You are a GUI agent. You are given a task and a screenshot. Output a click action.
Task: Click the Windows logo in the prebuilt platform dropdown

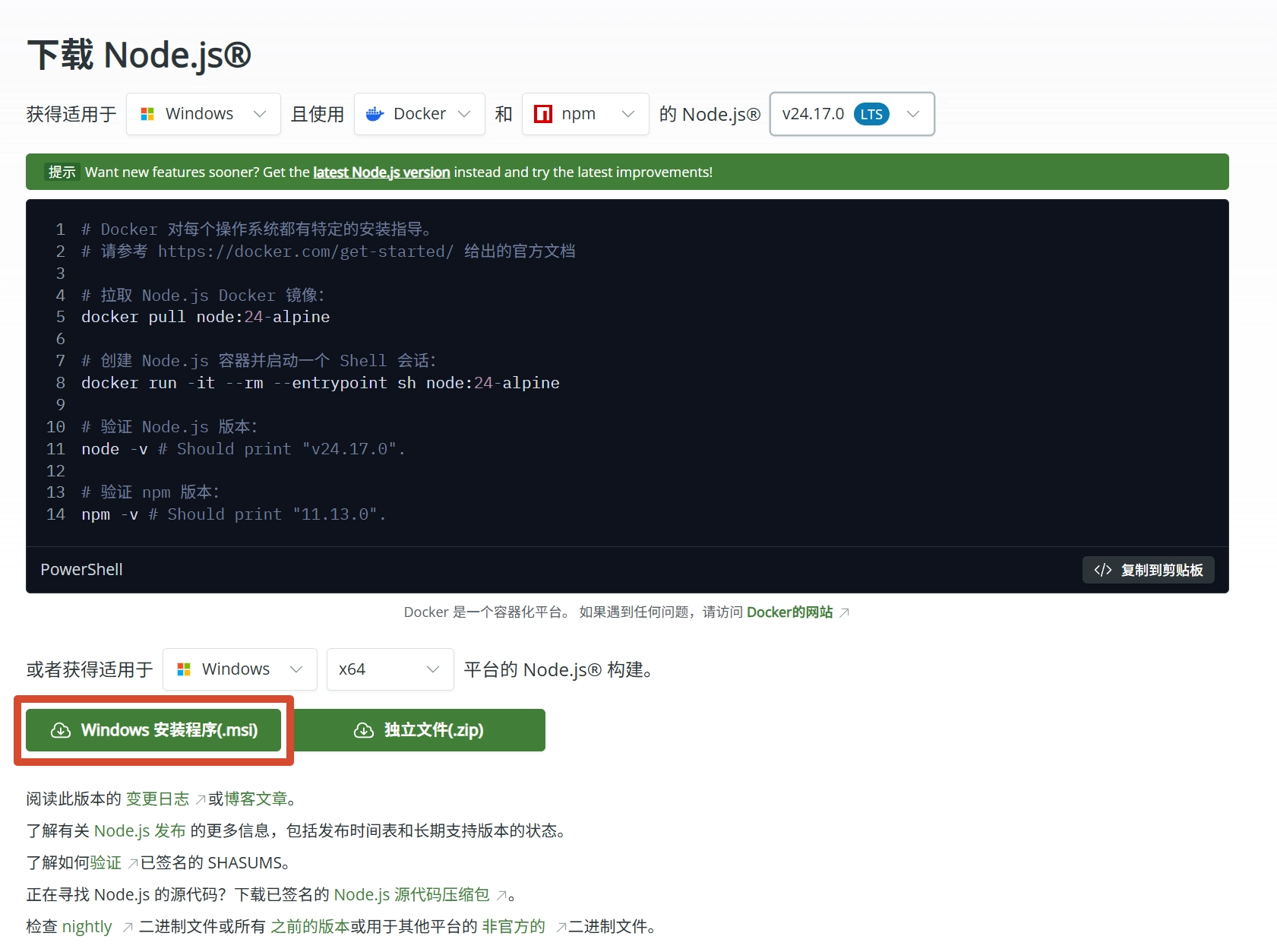pos(184,669)
